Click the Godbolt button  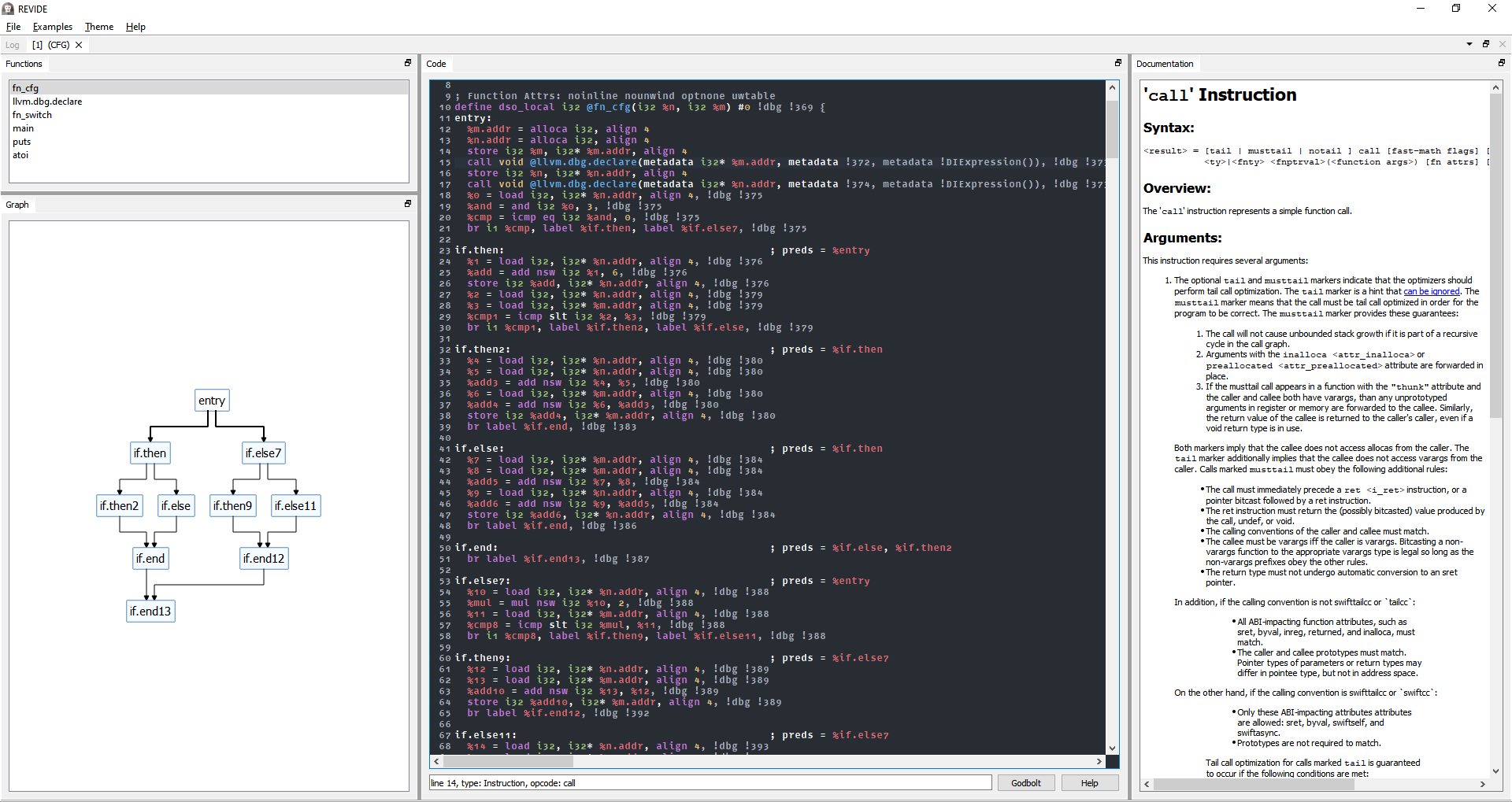[1026, 783]
